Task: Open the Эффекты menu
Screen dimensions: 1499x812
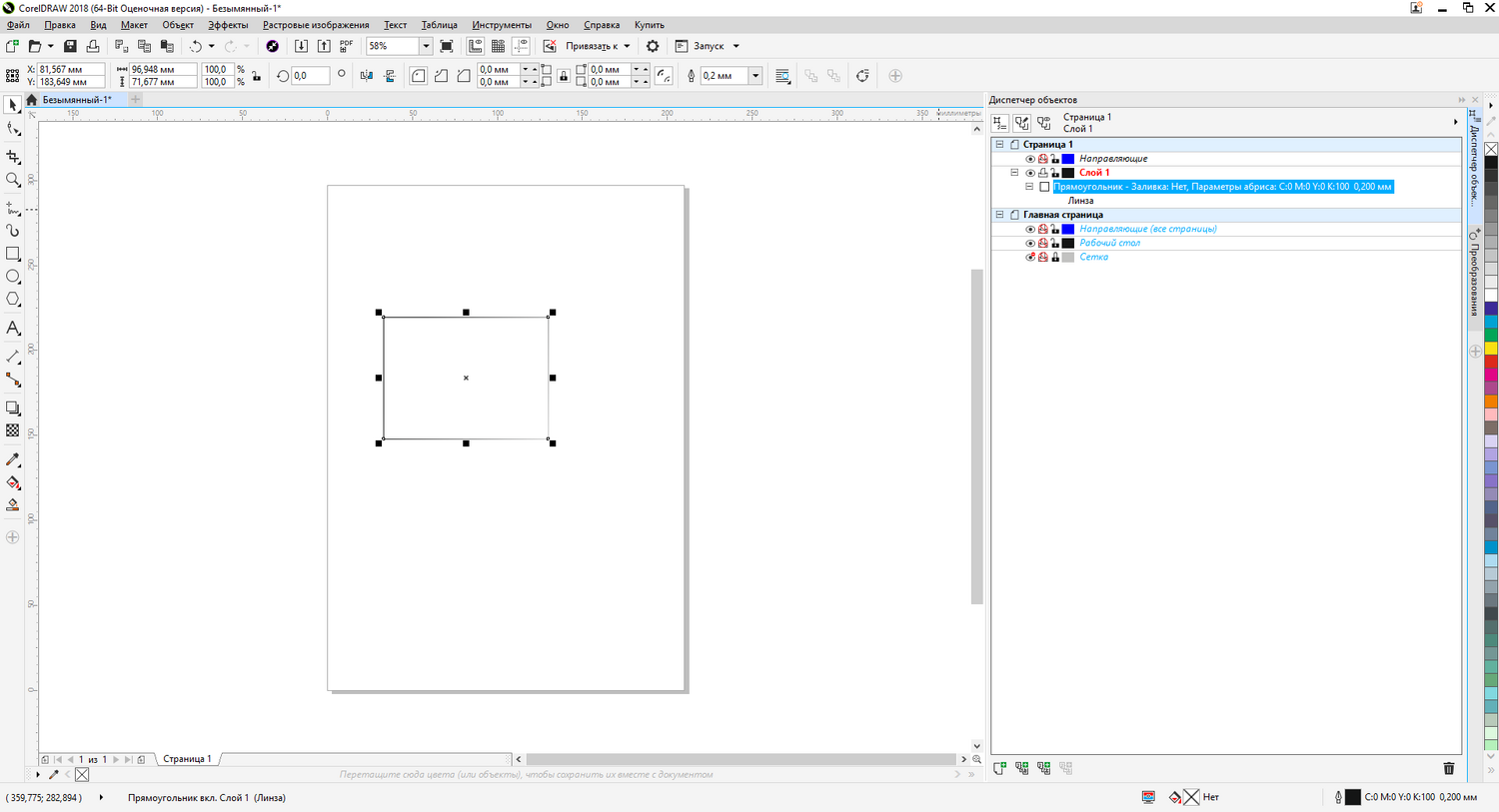Action: click(228, 25)
